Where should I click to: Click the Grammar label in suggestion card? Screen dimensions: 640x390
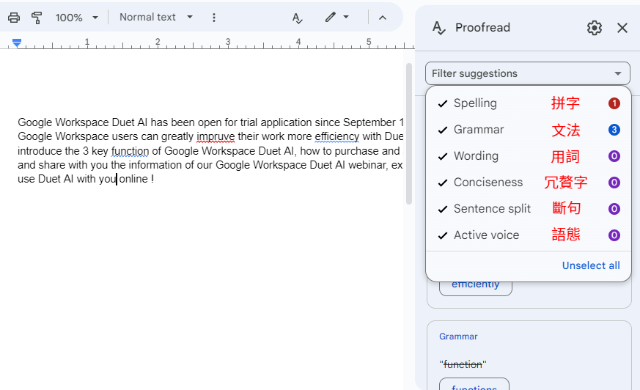[458, 337]
